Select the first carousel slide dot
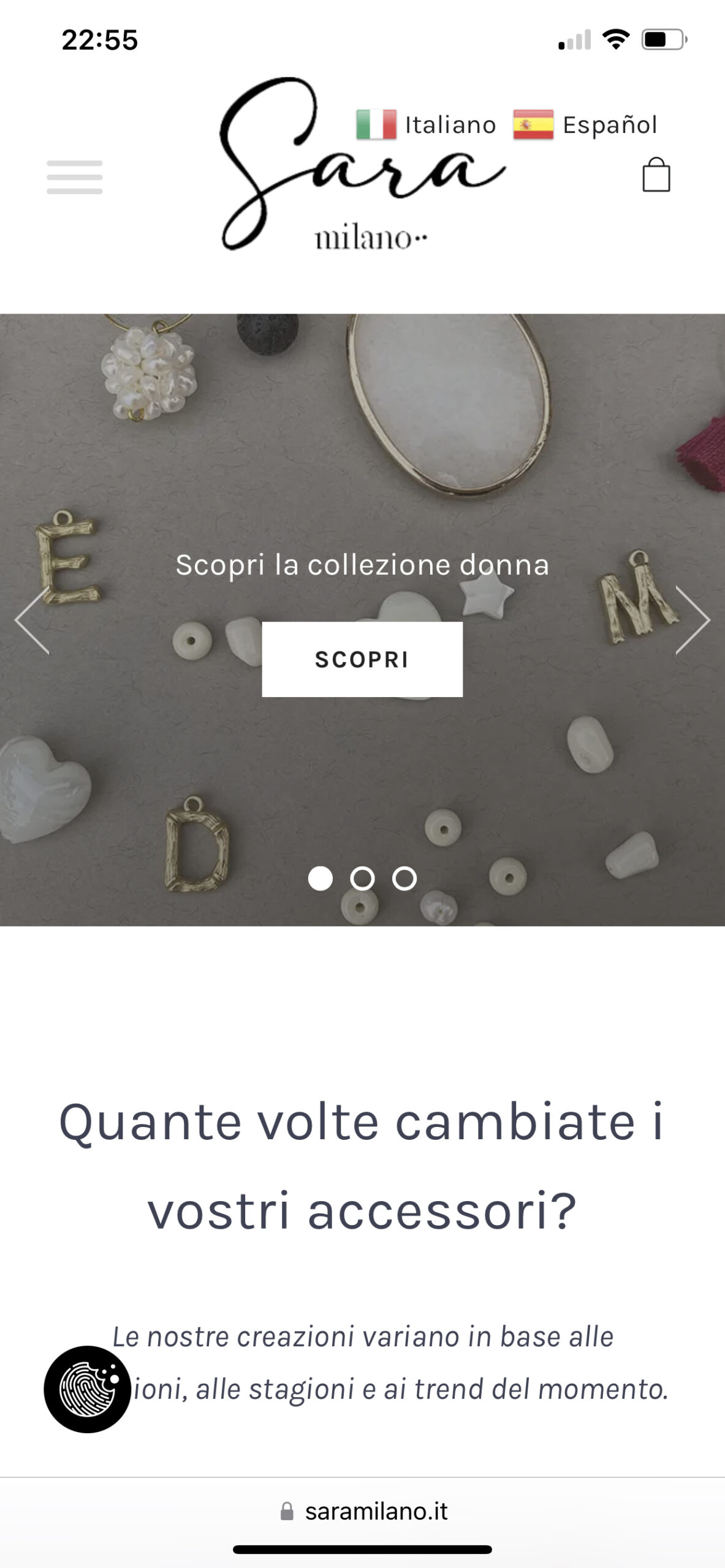The image size is (725, 1568). pyautogui.click(x=320, y=878)
